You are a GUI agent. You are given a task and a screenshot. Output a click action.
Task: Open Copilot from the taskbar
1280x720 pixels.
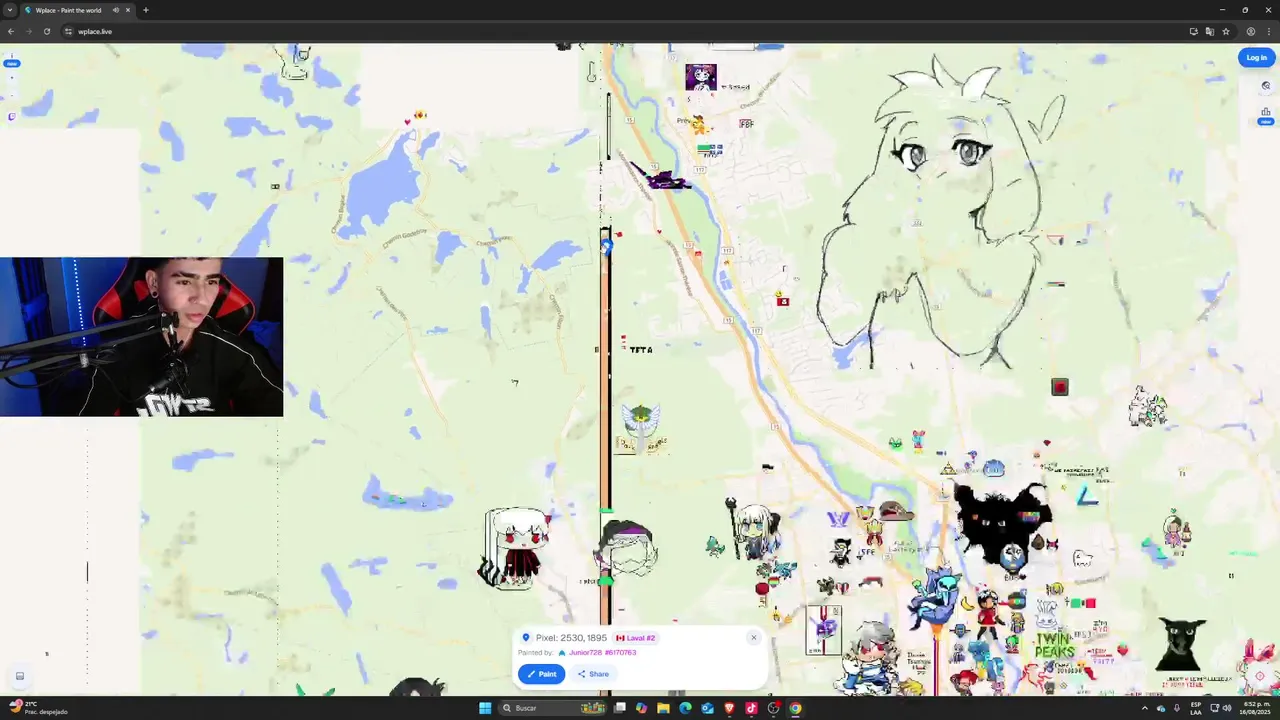tap(641, 708)
